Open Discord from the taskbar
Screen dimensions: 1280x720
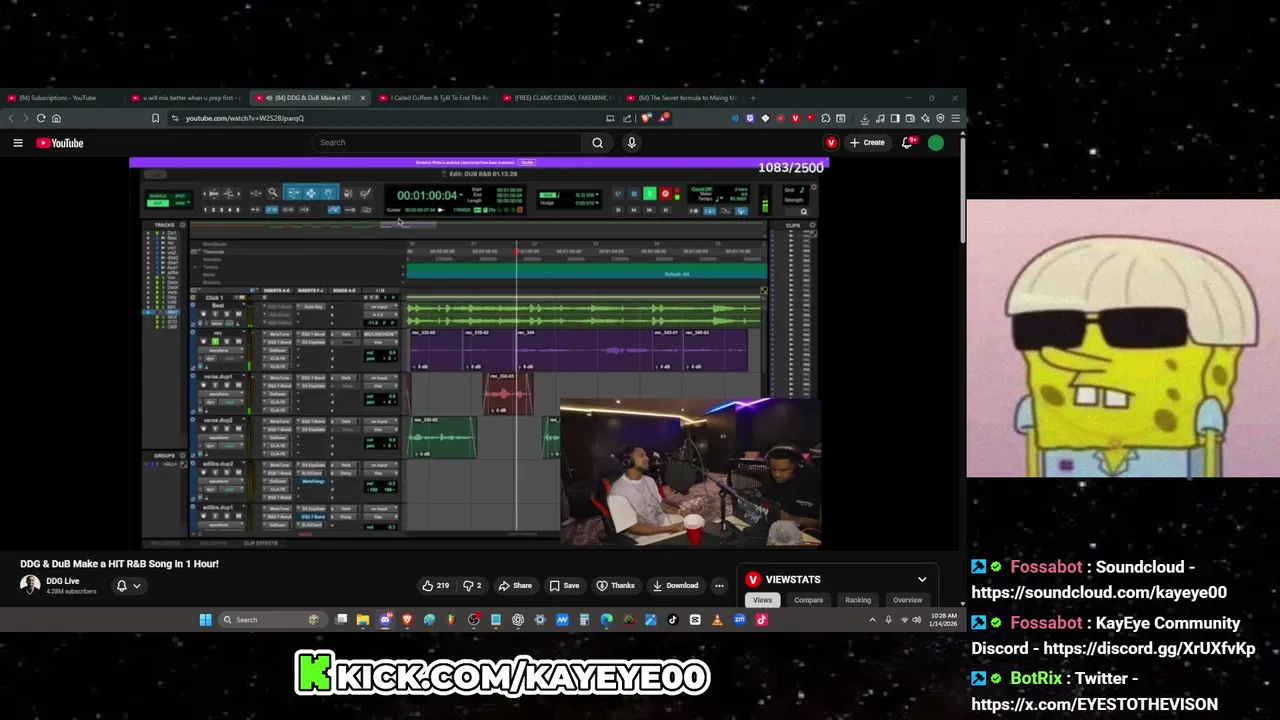pos(386,620)
